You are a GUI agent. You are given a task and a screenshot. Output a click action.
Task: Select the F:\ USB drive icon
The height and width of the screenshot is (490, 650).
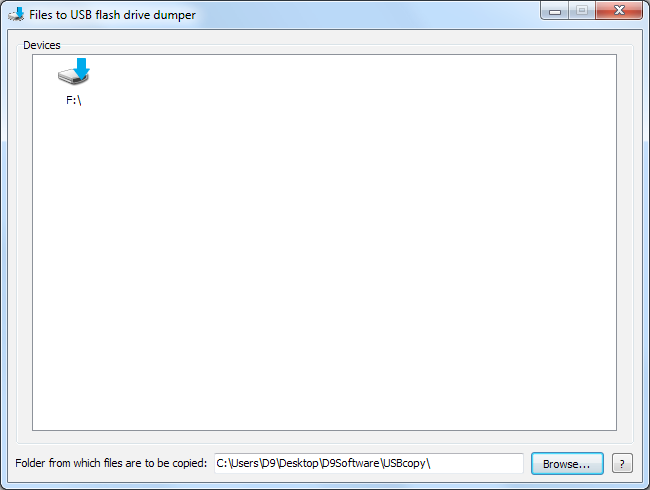73,72
